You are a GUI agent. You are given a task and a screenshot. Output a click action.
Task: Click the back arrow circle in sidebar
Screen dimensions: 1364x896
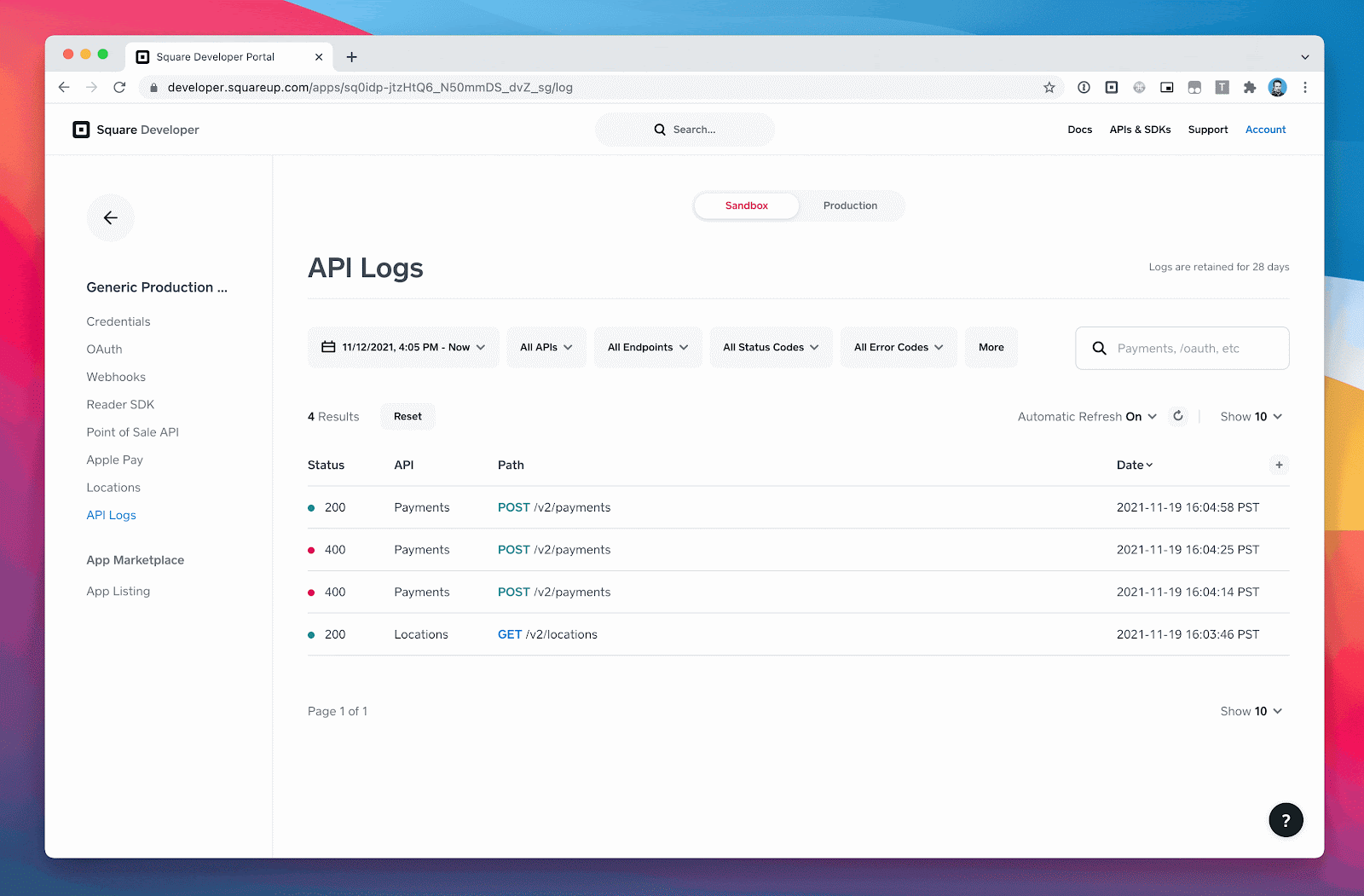point(111,218)
